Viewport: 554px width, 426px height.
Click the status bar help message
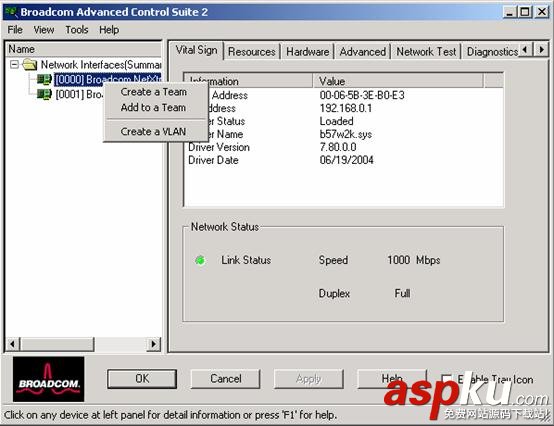[x=170, y=415]
